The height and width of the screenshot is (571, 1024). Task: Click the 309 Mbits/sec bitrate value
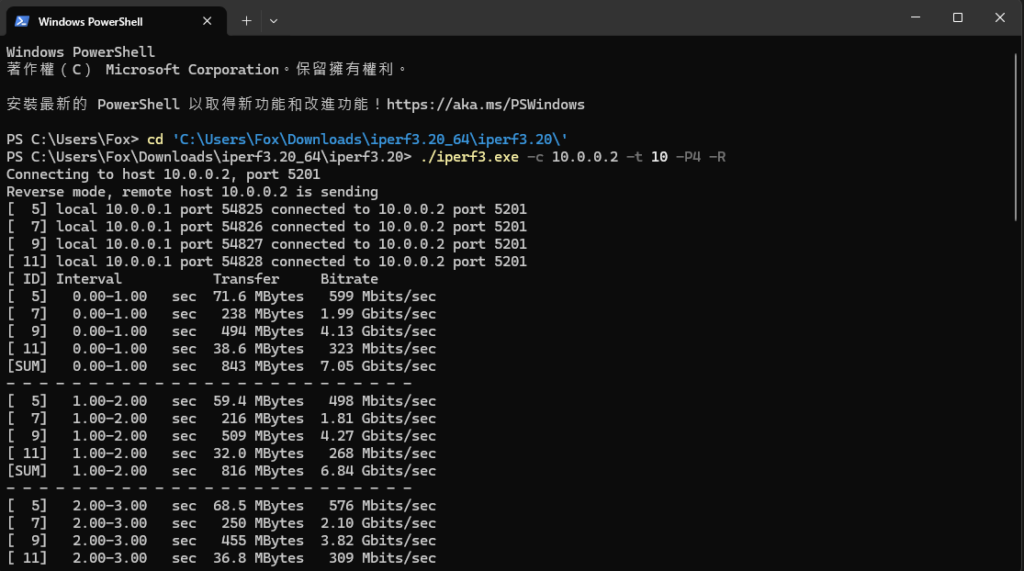coord(382,557)
